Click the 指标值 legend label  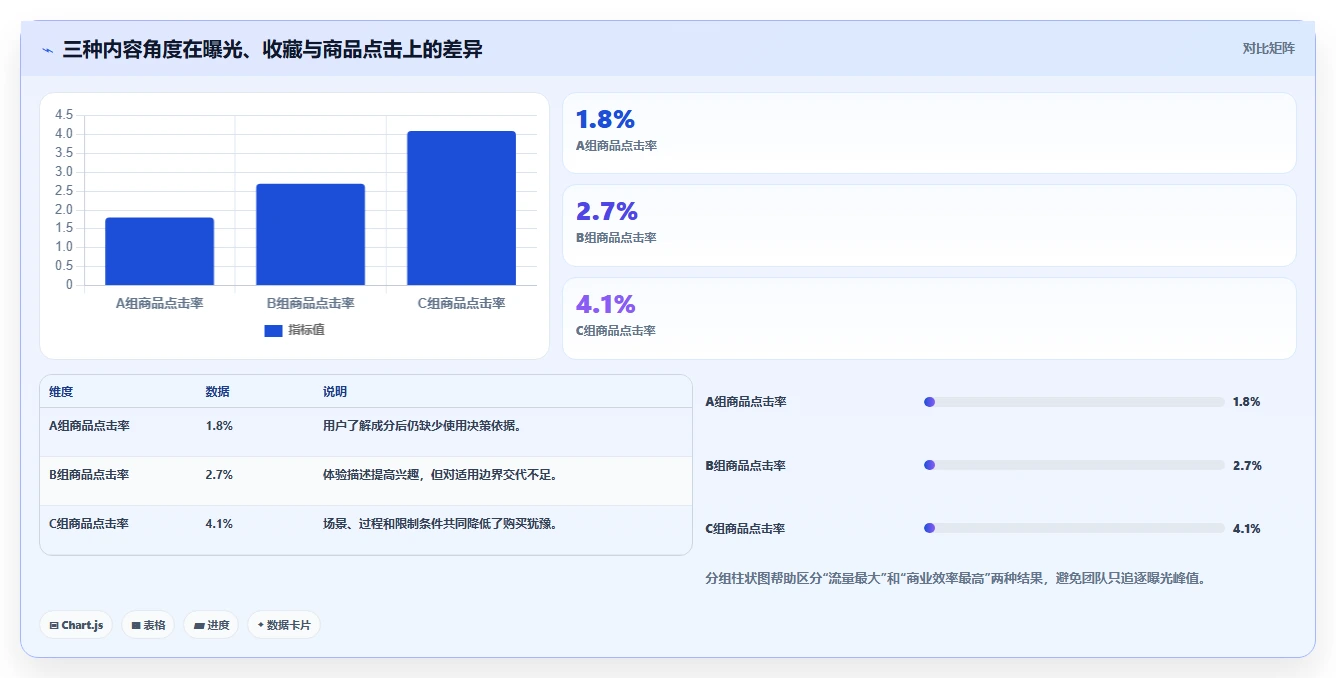tap(306, 330)
